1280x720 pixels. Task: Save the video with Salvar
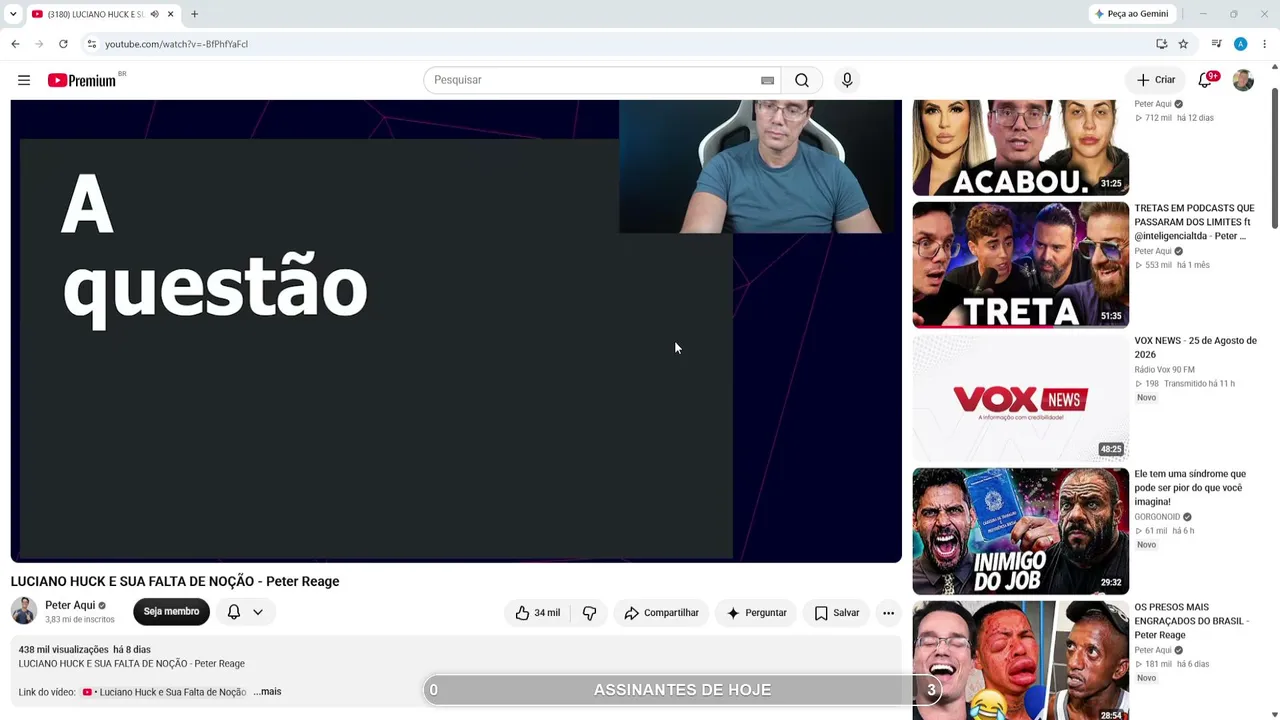[x=836, y=613]
